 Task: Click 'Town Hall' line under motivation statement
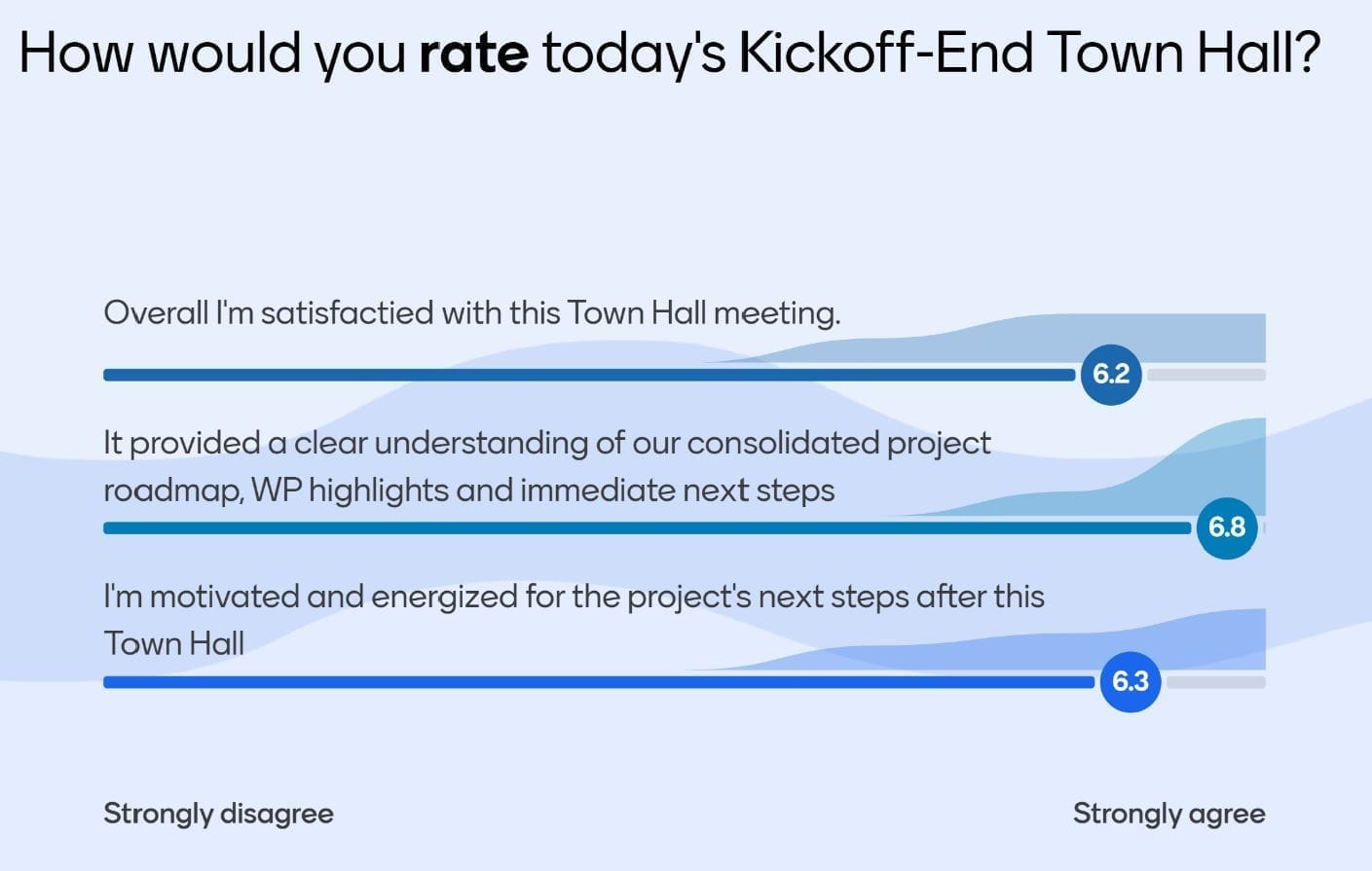(173, 643)
